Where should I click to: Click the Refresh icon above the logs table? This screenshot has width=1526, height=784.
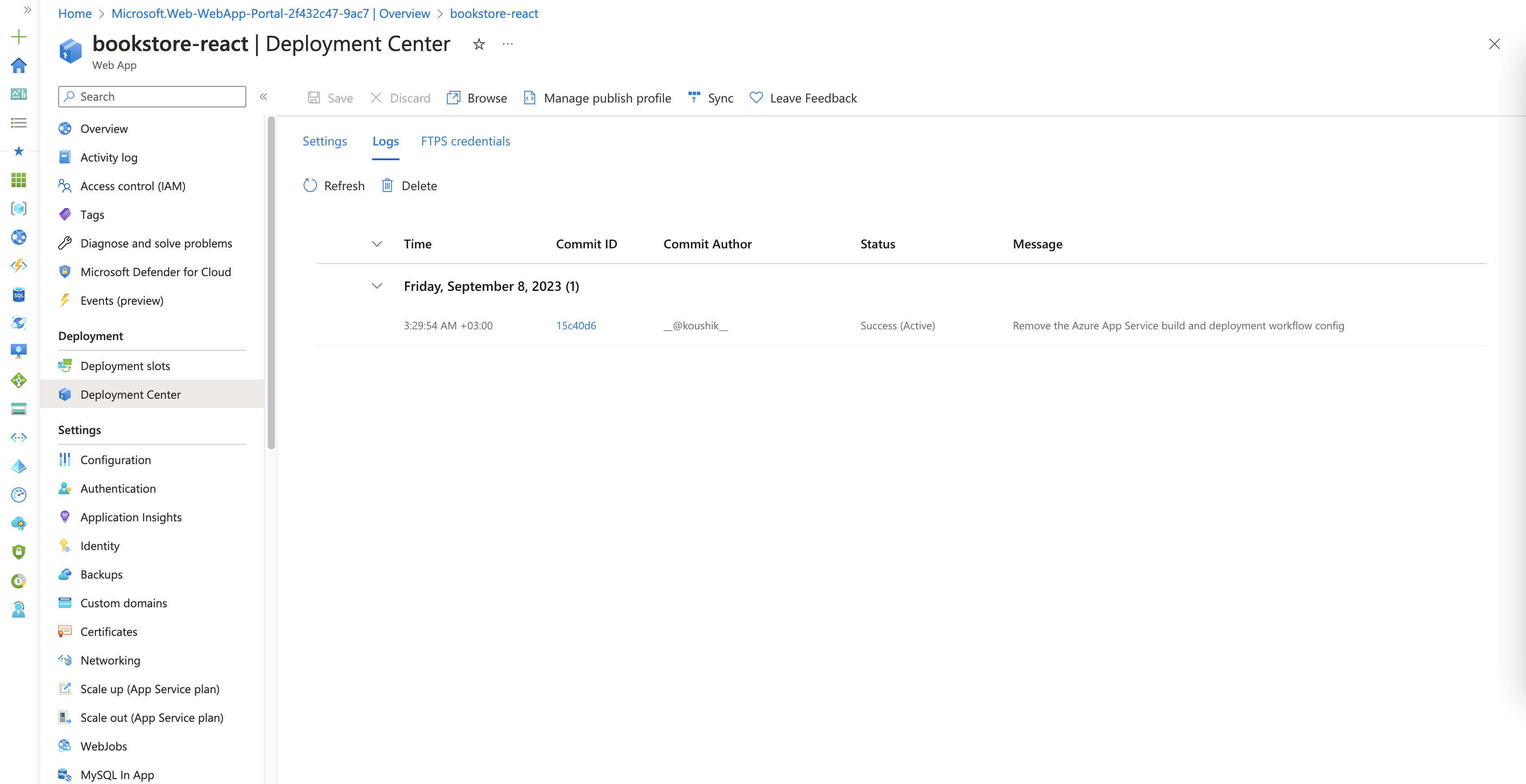(310, 185)
